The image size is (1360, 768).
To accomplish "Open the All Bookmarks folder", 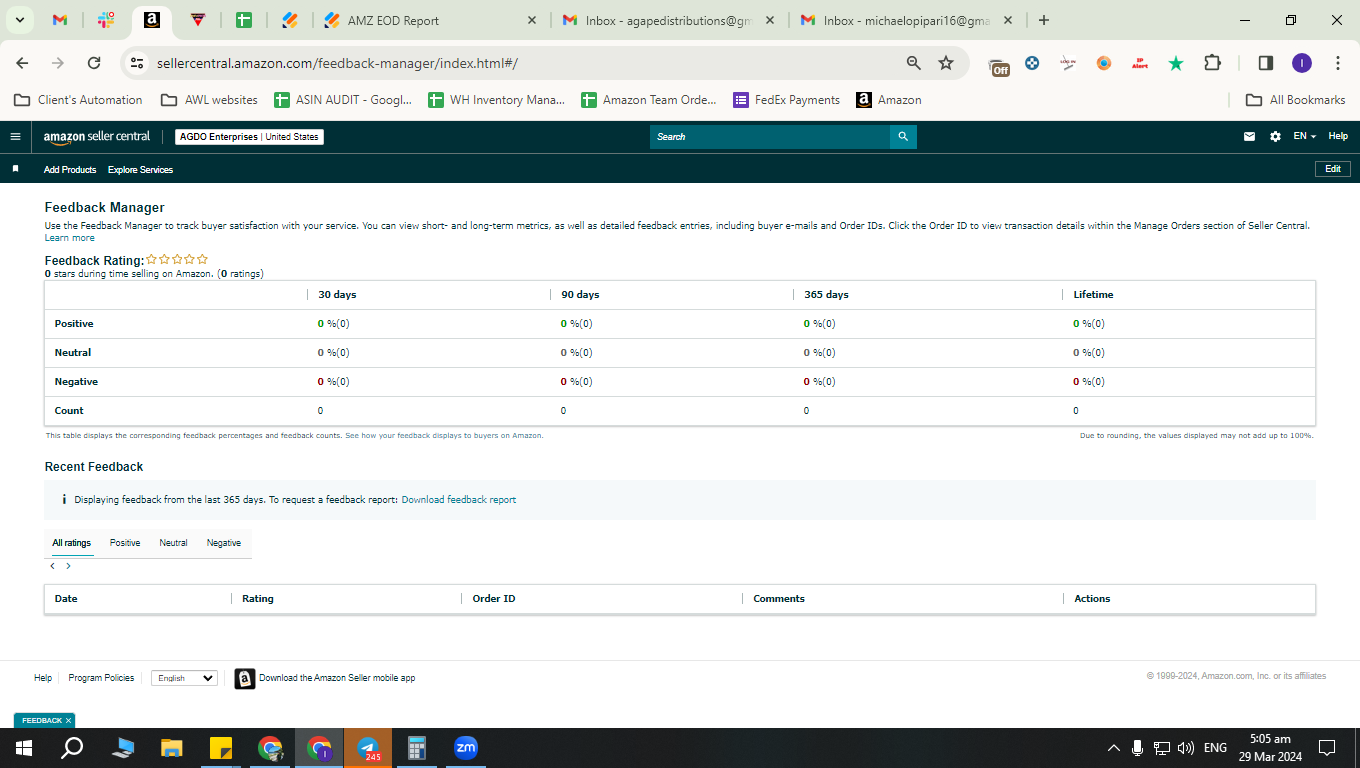I will click(x=1295, y=100).
